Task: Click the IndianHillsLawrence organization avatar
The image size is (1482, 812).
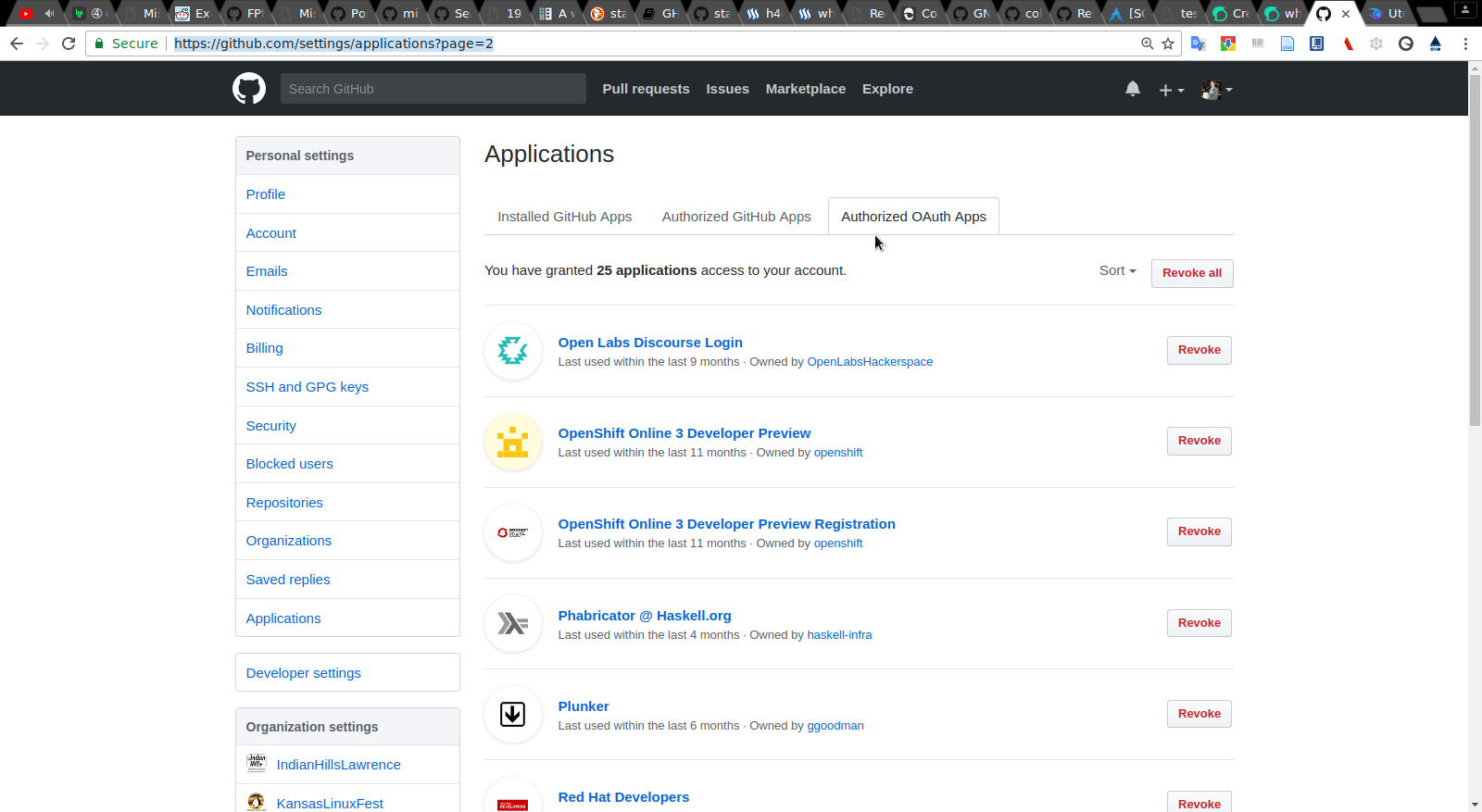Action: pyautogui.click(x=257, y=764)
